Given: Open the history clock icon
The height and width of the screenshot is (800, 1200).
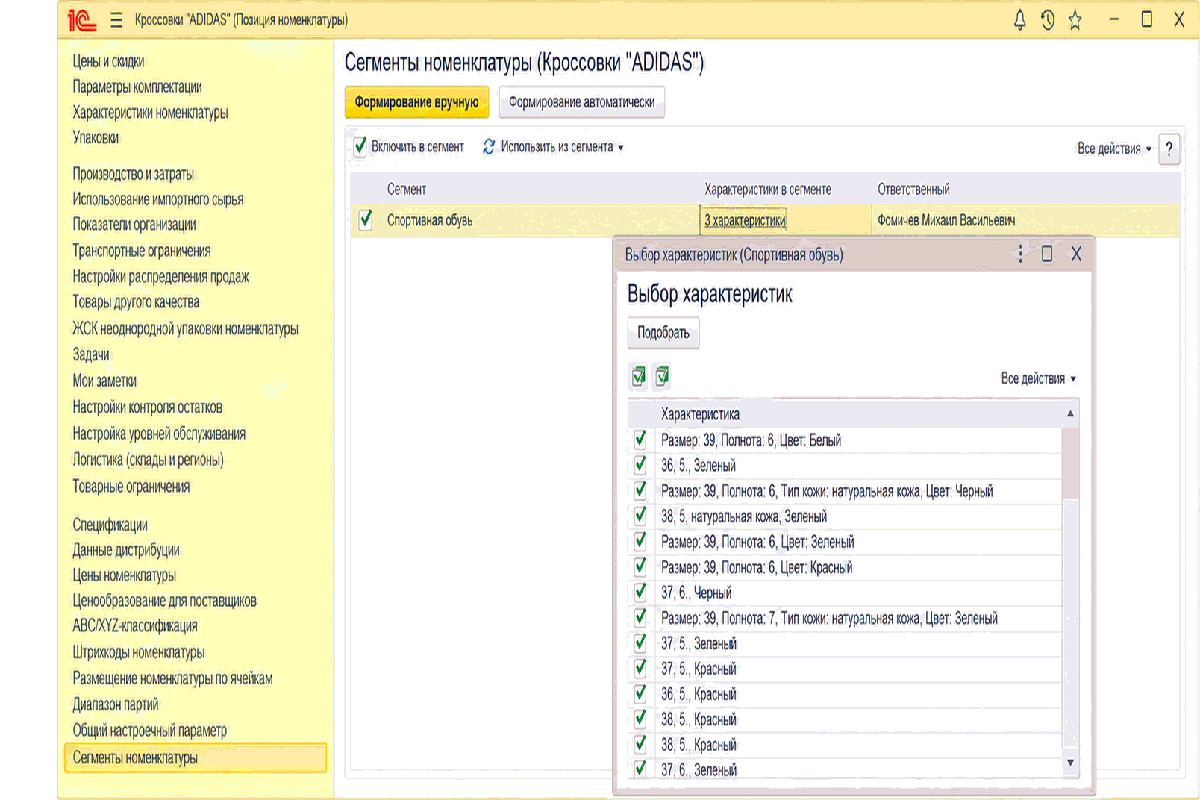Looking at the screenshot, I should point(1047,19).
